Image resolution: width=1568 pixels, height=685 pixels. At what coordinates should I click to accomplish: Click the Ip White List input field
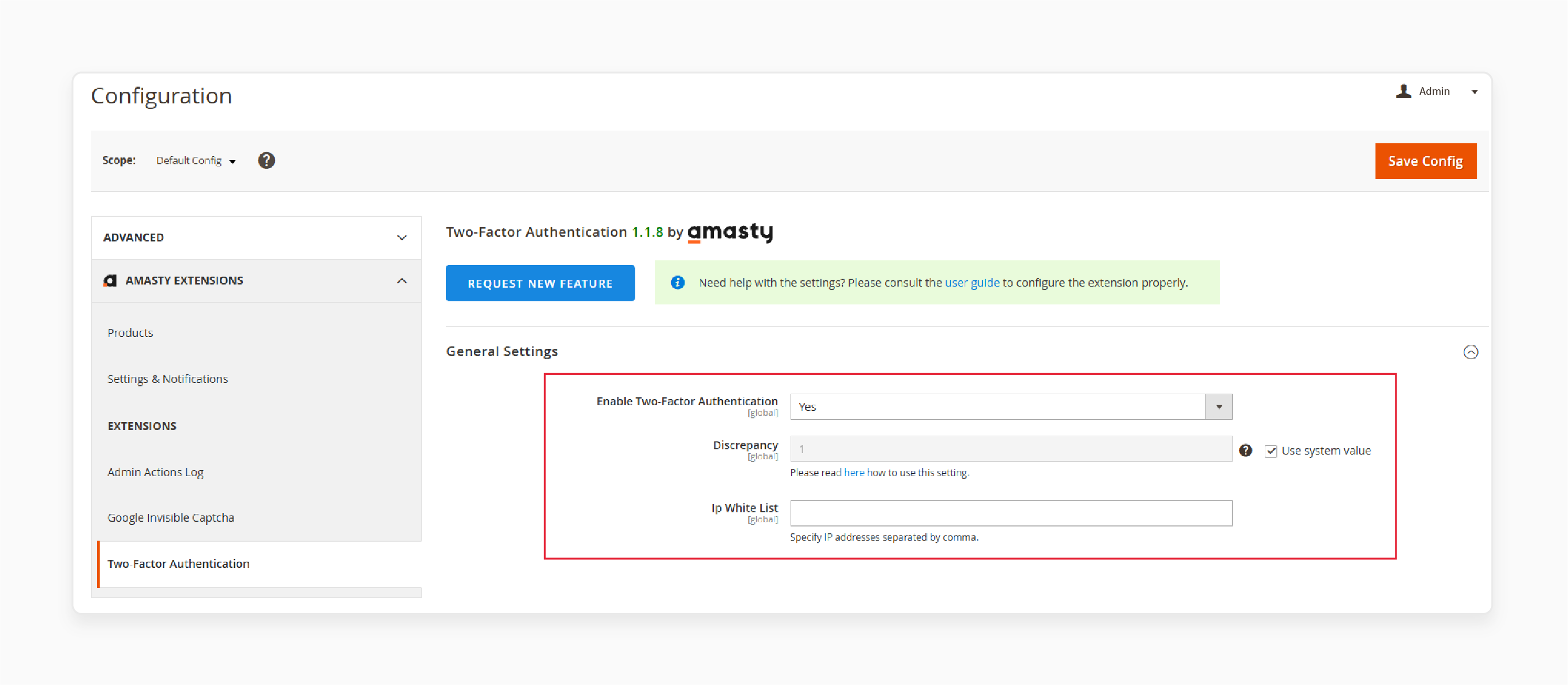(x=1011, y=513)
